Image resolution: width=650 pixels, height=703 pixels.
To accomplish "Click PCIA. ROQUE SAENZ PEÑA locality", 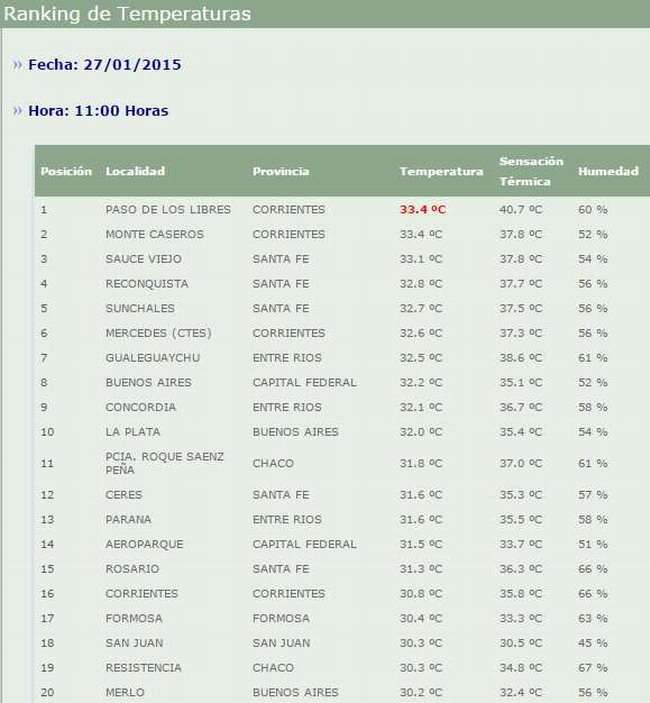I will click(x=165, y=463).
